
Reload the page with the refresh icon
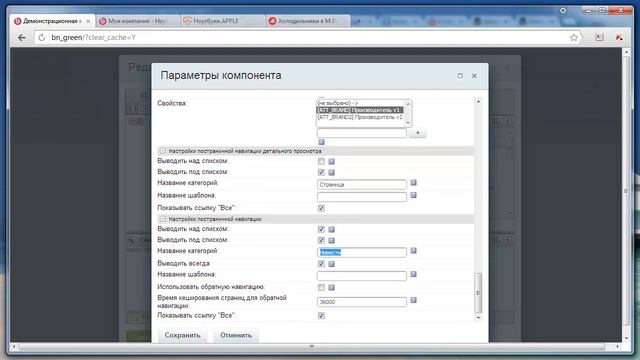(41, 38)
